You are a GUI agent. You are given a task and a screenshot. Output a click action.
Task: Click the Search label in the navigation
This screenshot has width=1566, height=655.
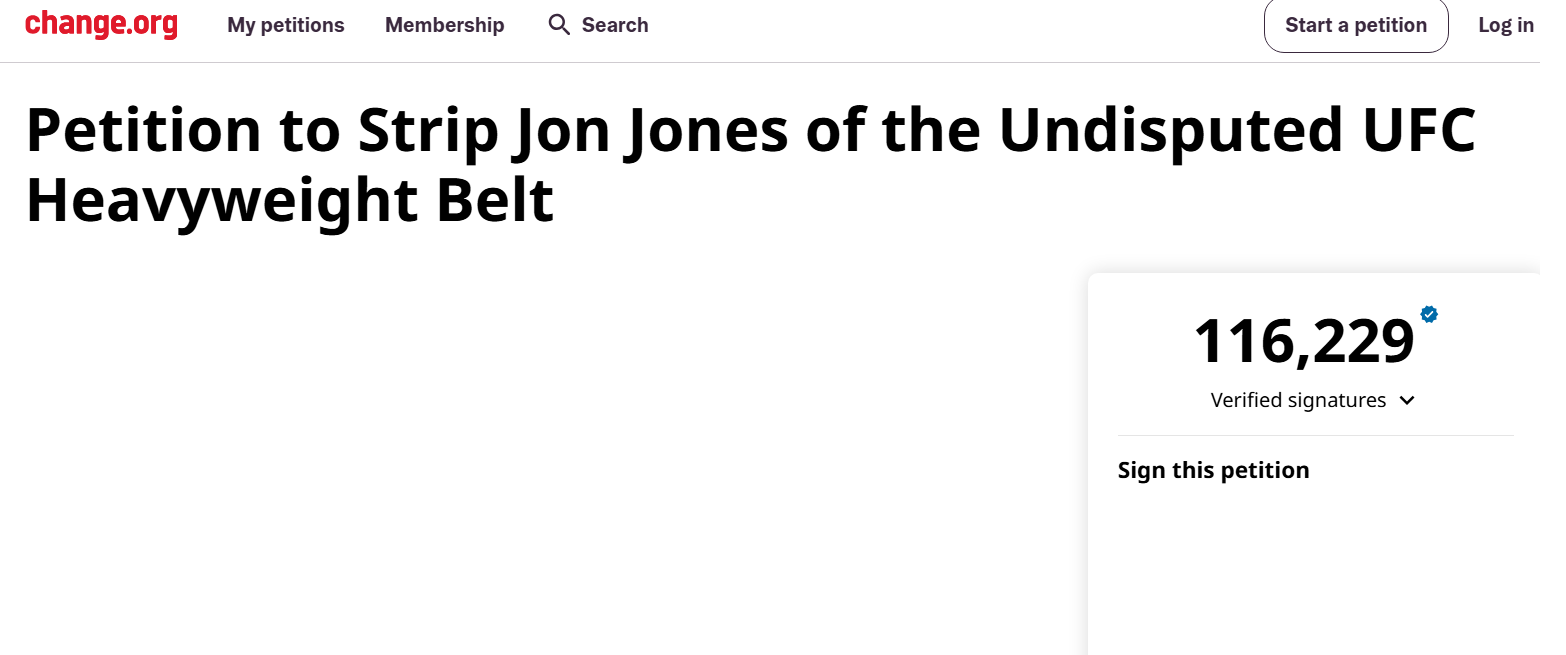tap(615, 25)
